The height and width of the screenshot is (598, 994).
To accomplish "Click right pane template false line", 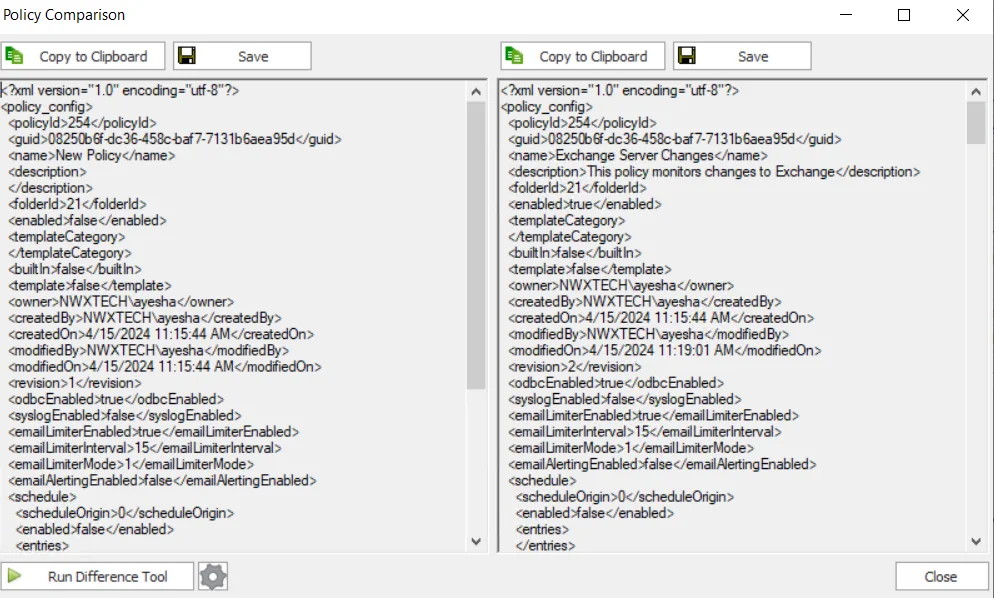I will (x=590, y=269).
